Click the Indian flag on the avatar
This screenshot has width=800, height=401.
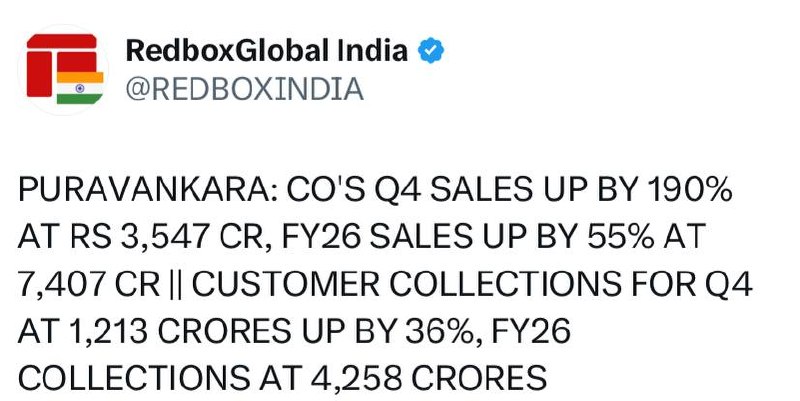click(x=74, y=87)
